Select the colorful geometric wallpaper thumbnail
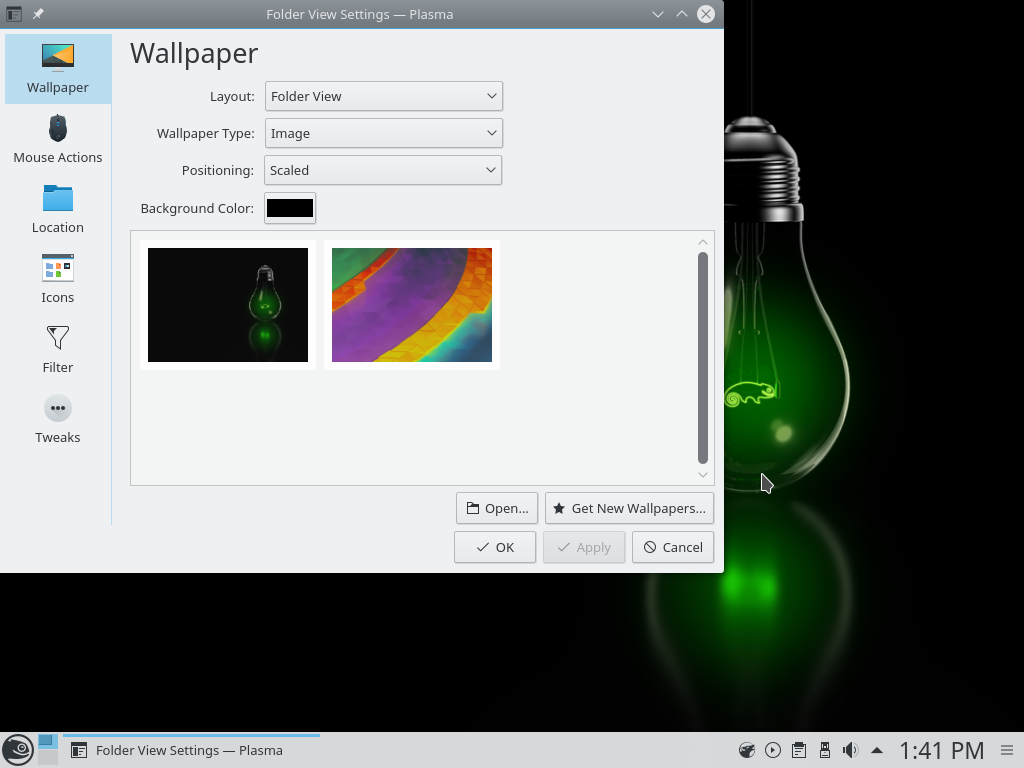 tap(412, 305)
